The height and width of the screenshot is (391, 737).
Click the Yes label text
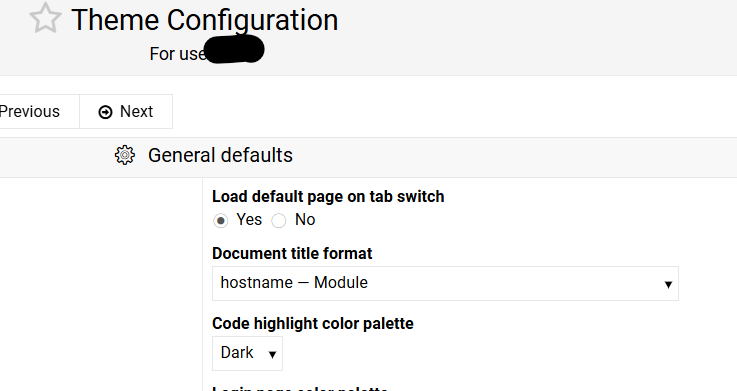[x=249, y=219]
